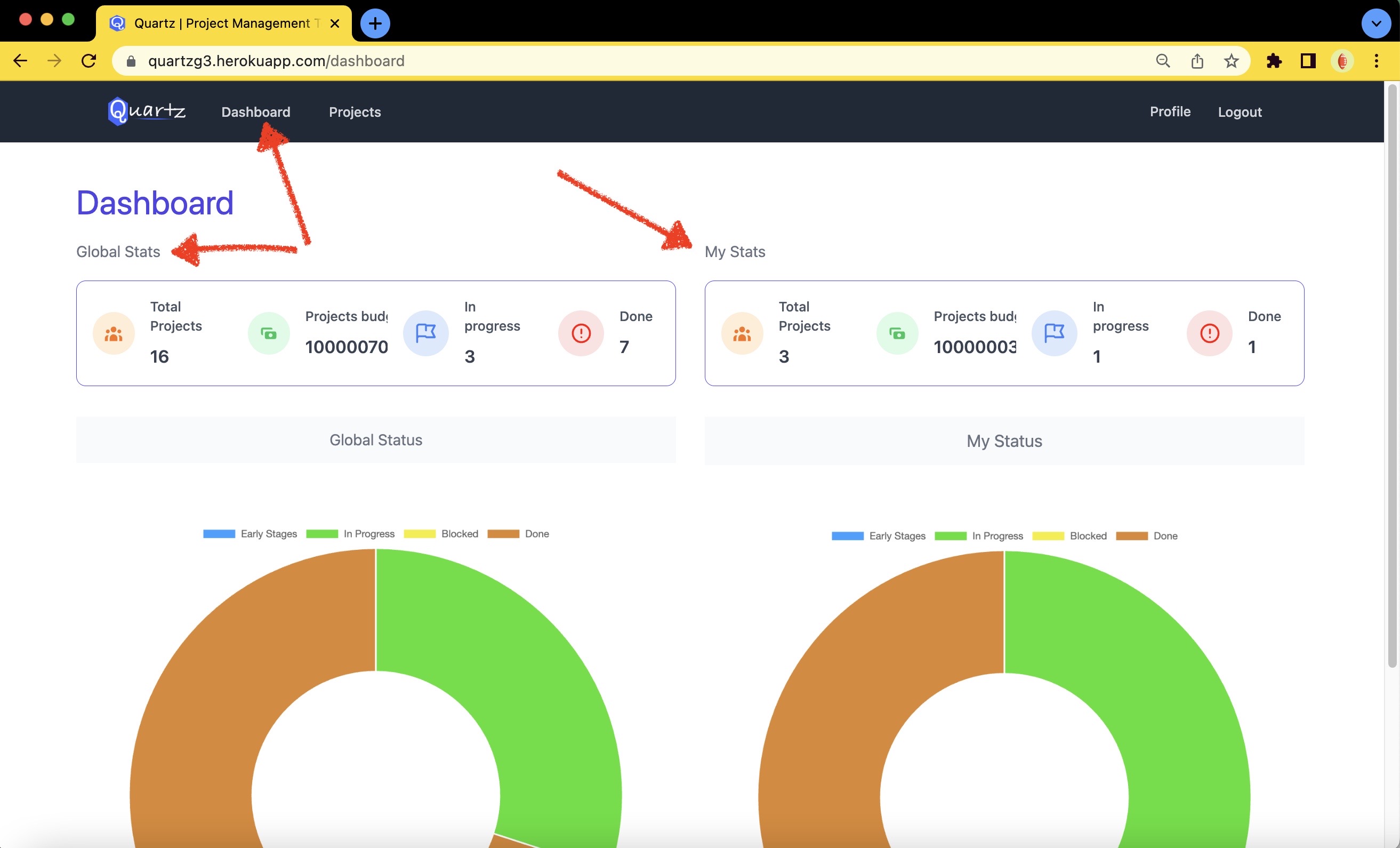The width and height of the screenshot is (1400, 848).
Task: Reload the page with refresh icon
Action: [88, 61]
